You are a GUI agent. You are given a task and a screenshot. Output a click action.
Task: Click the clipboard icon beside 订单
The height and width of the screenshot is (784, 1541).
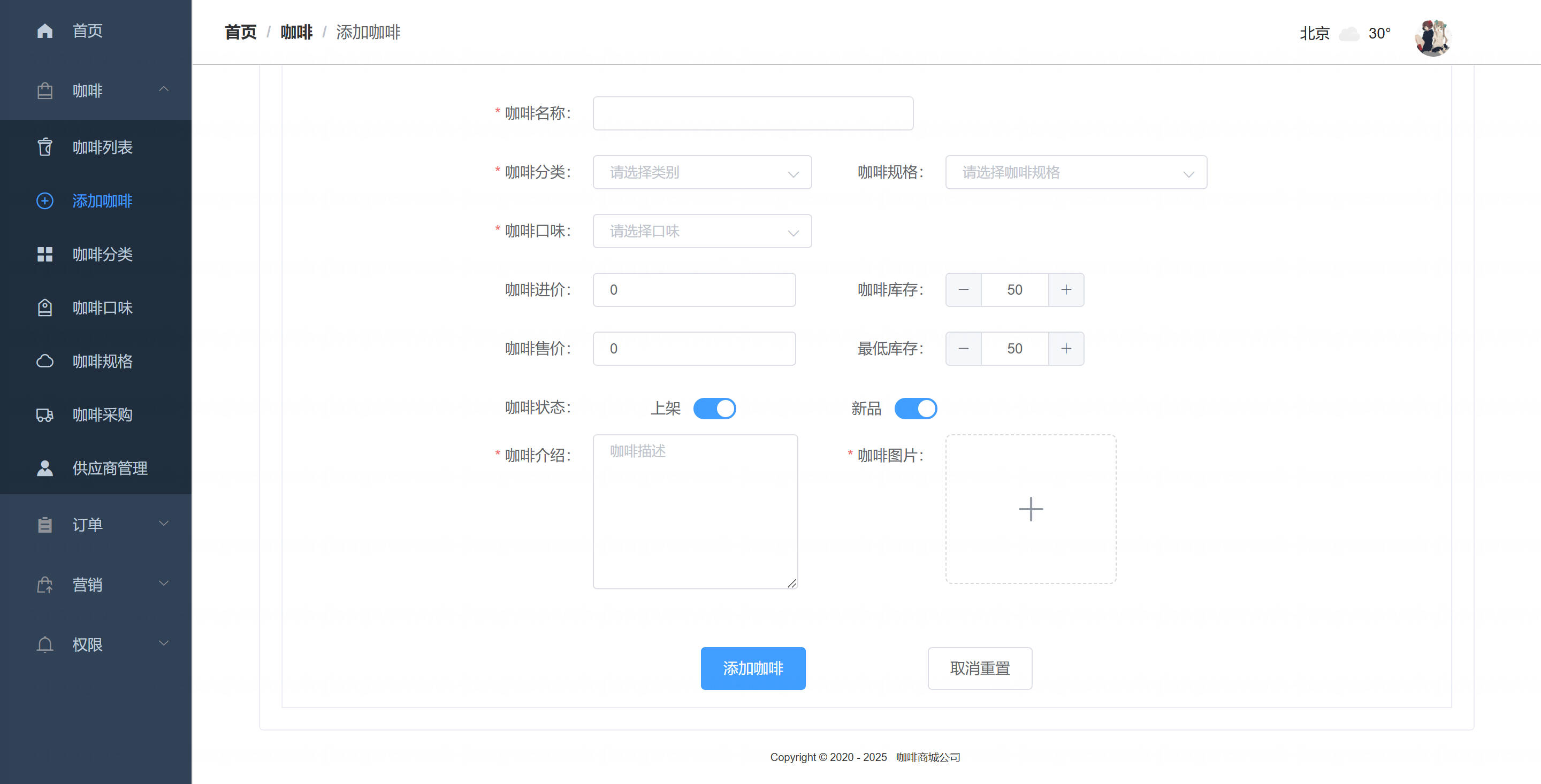[45, 525]
